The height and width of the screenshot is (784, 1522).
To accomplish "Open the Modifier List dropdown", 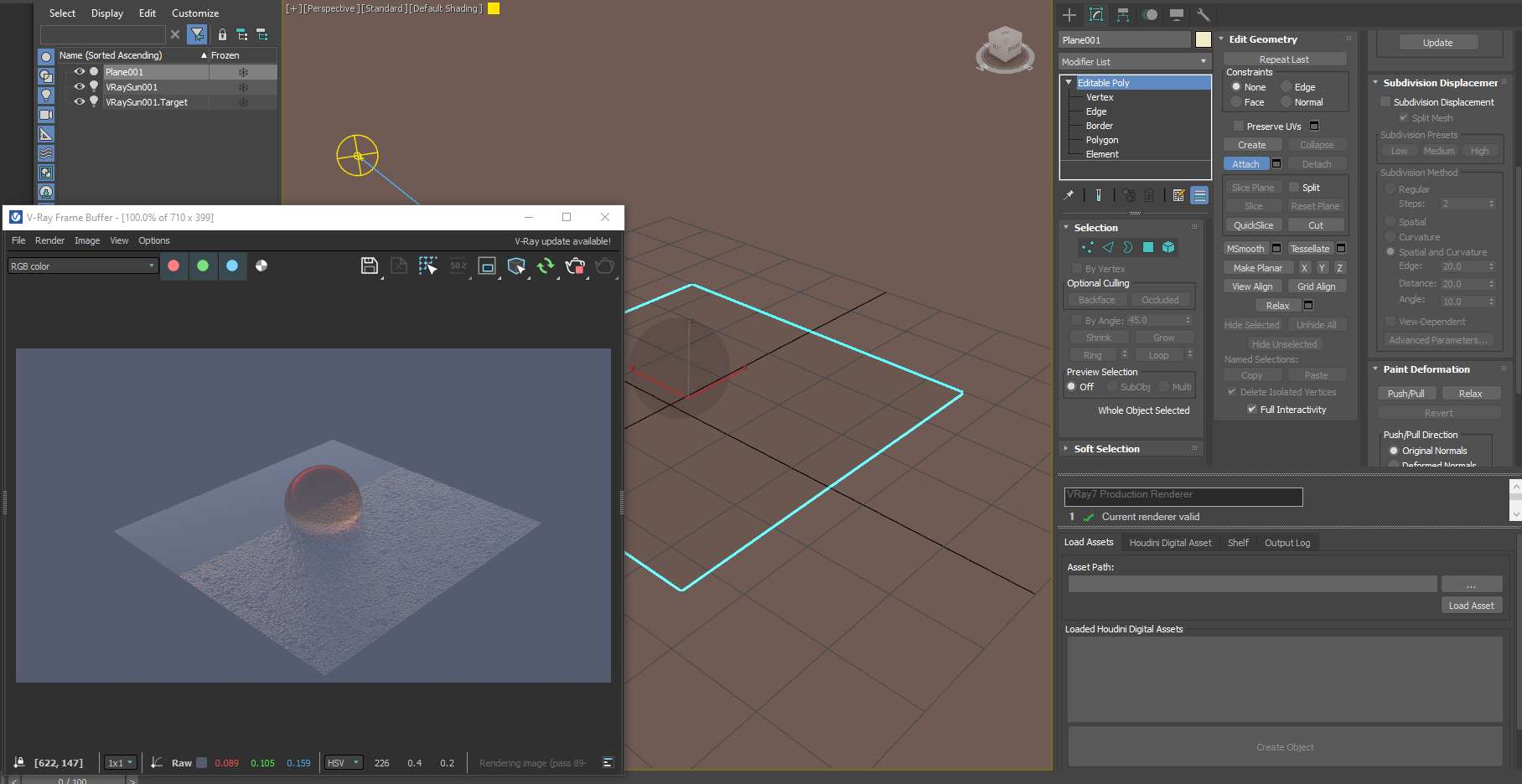I will [x=1135, y=62].
